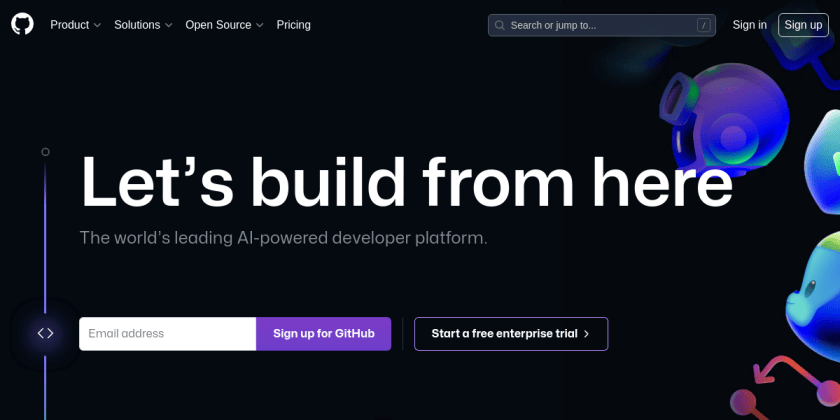Click the Sign up button in header

point(803,25)
